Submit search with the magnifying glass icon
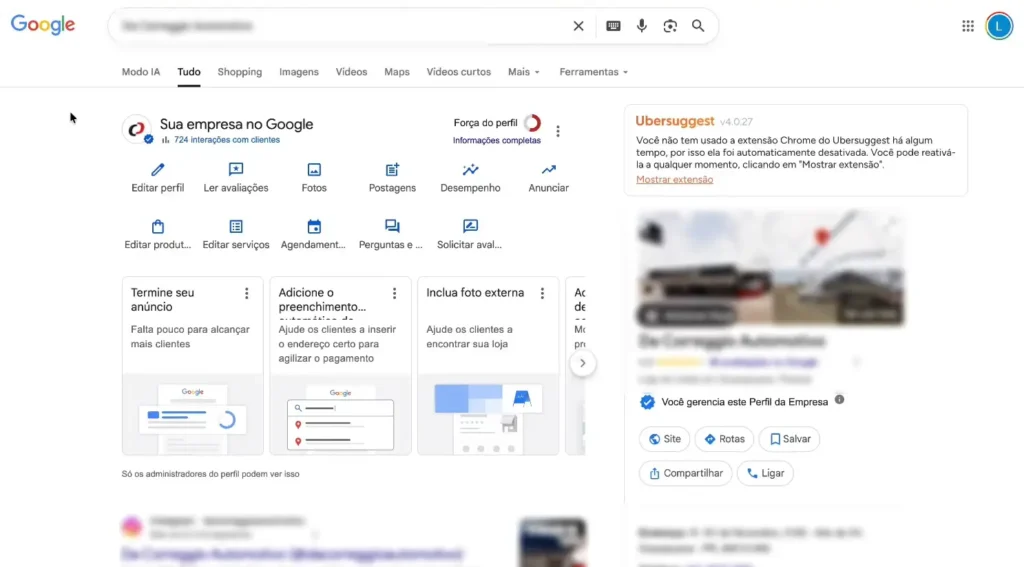Screen dimensions: 1024x567 pyautogui.click(x=698, y=26)
